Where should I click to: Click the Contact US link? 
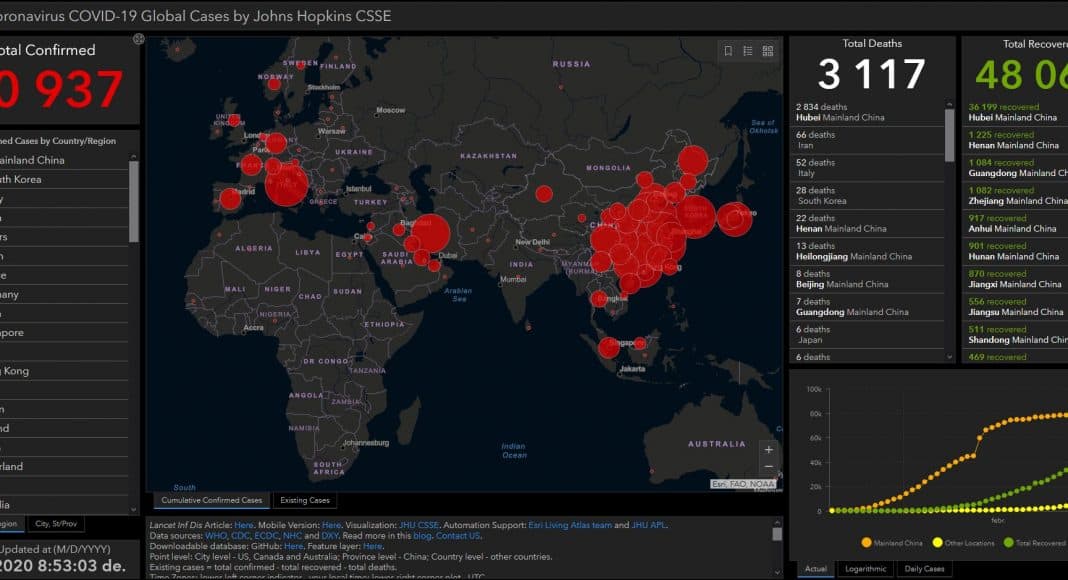(458, 536)
